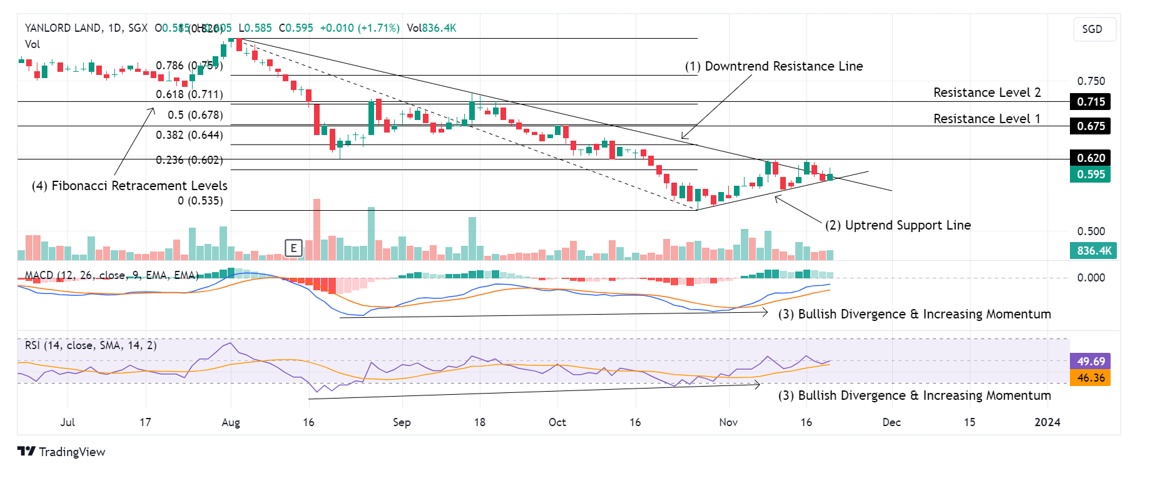Click the Vol indicator legend label
Screen dimensions: 1160x481
(x=32, y=44)
